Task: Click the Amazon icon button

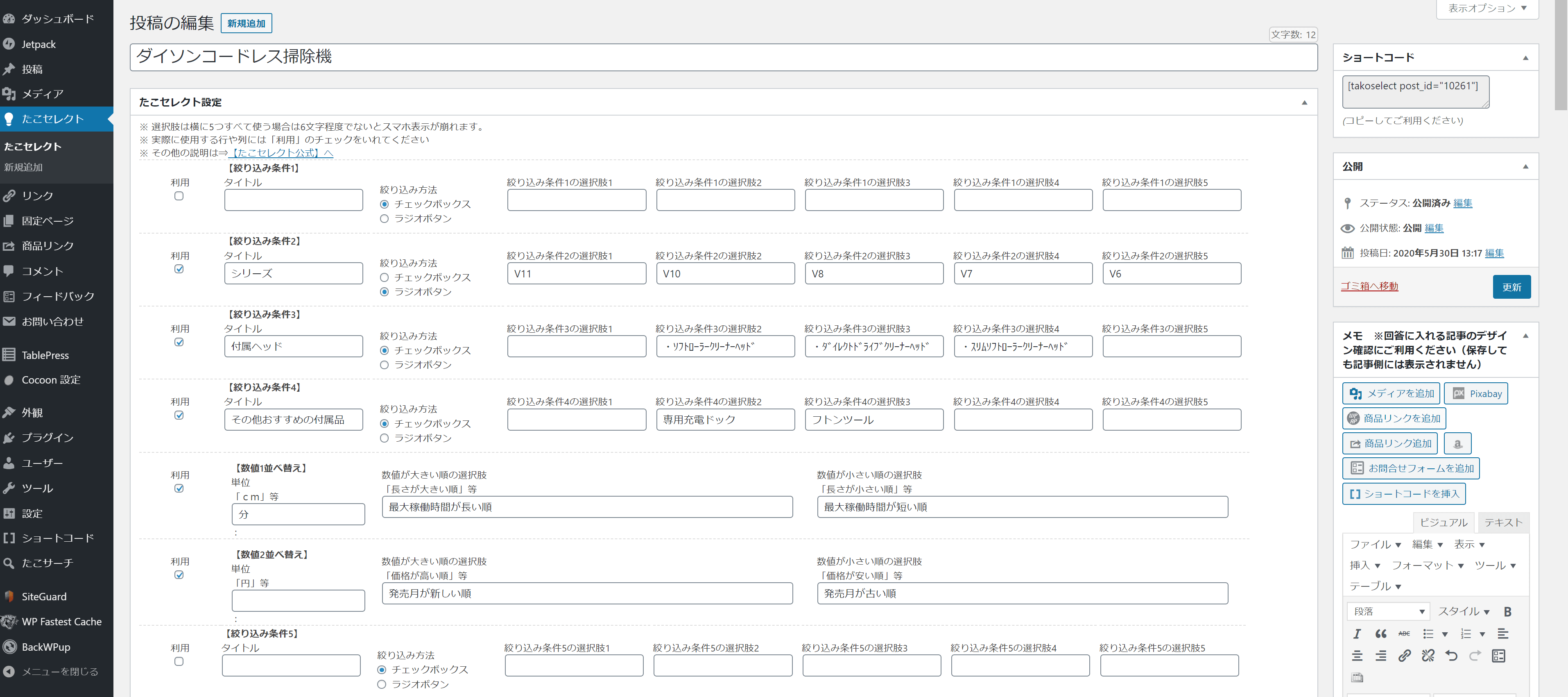Action: 1458,443
